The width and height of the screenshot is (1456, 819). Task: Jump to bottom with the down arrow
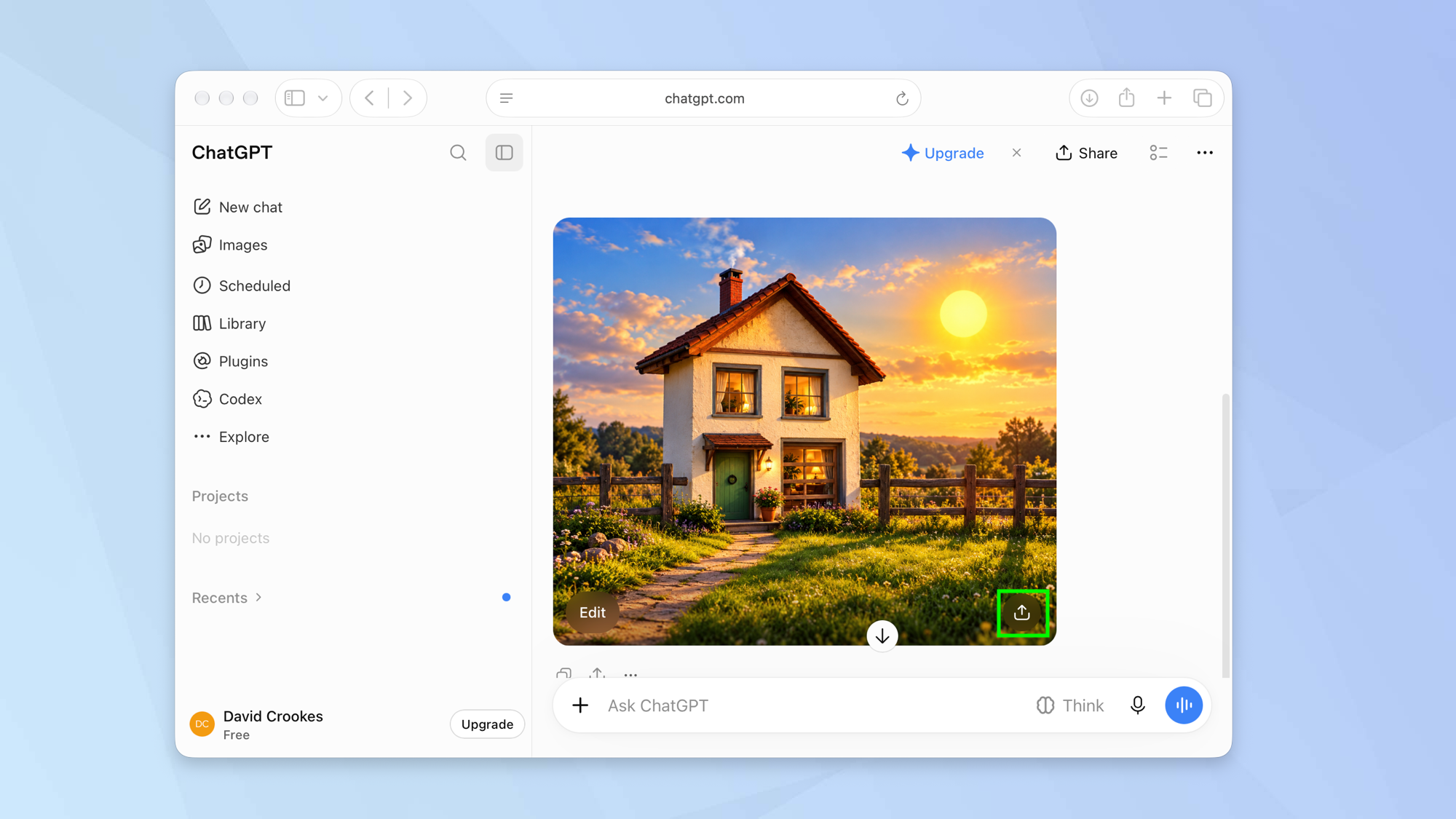click(x=882, y=636)
